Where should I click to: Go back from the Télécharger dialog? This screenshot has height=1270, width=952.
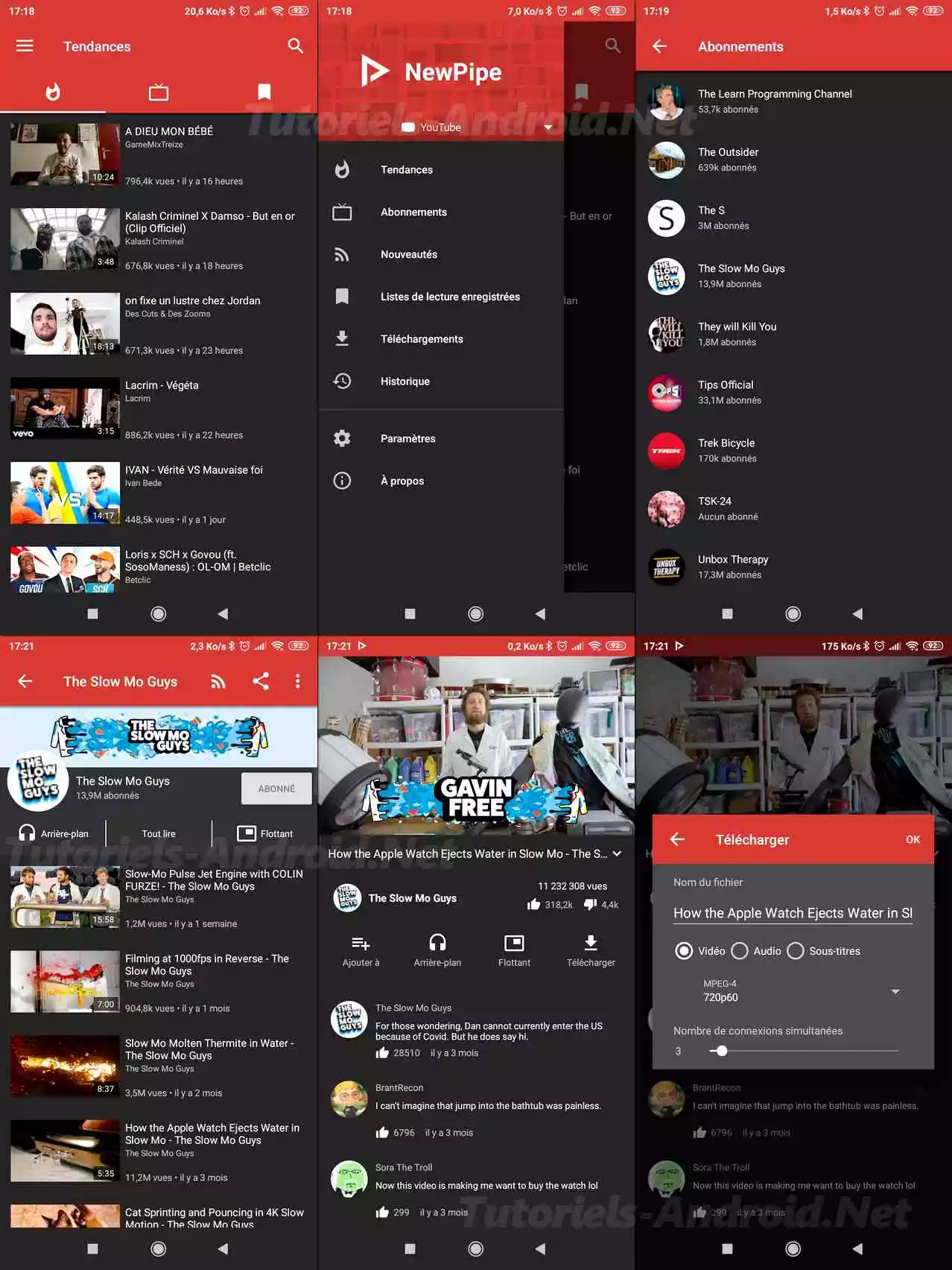[x=677, y=839]
